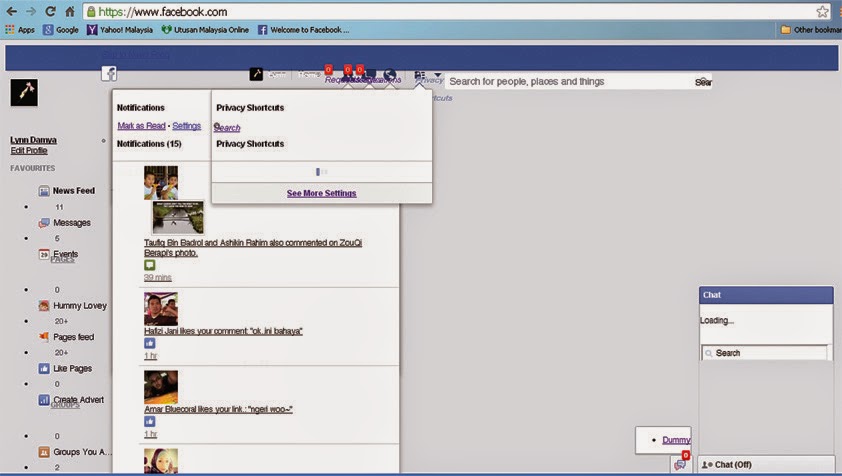Expand the account dropdown arrow in top bar

438,75
